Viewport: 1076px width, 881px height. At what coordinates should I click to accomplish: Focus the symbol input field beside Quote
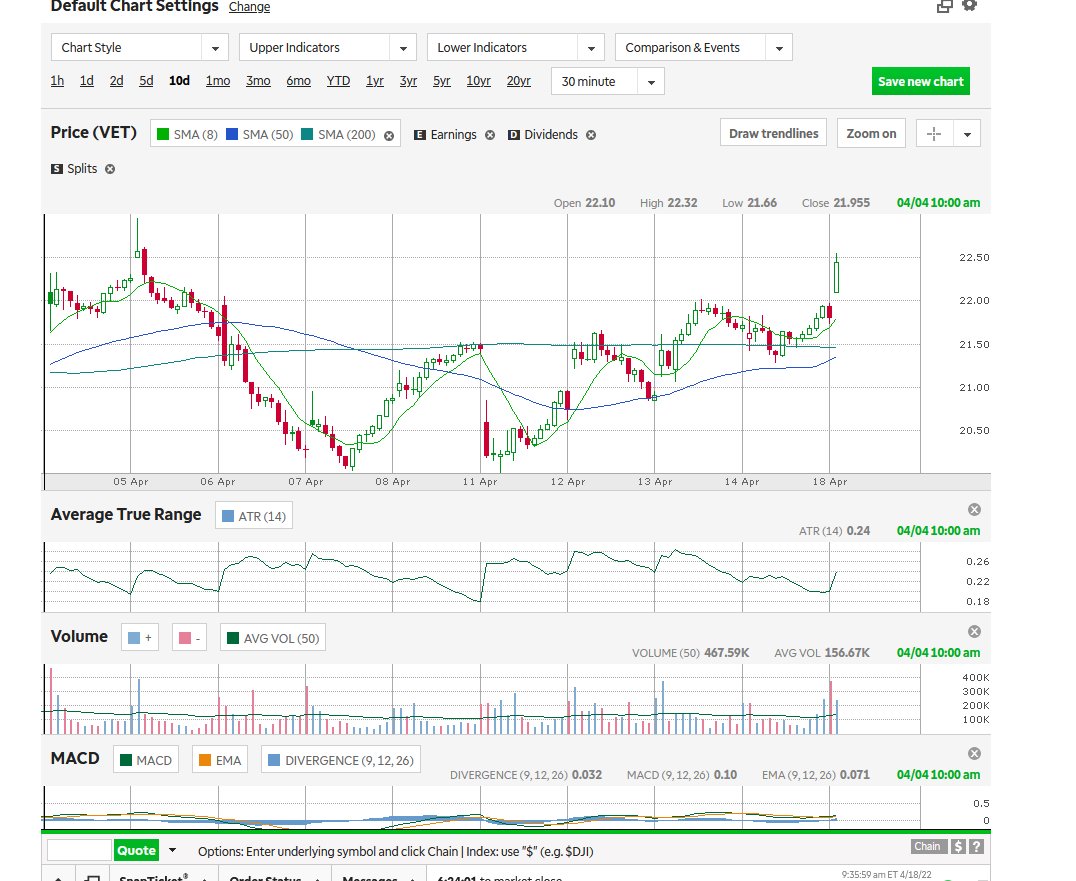[x=79, y=850]
